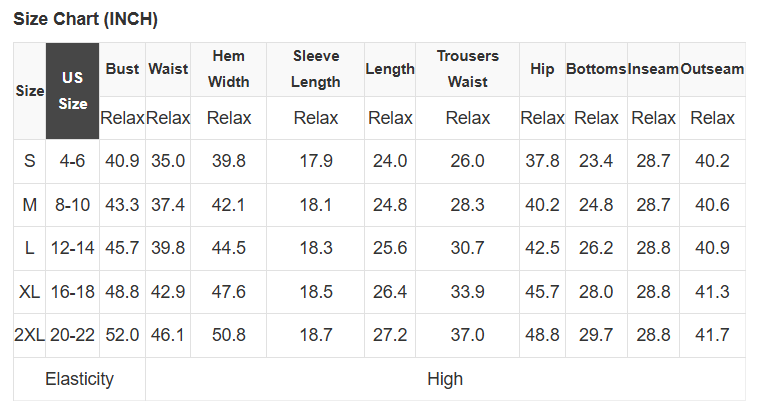Select the Outseam column header
The height and width of the screenshot is (414, 781).
click(x=712, y=69)
